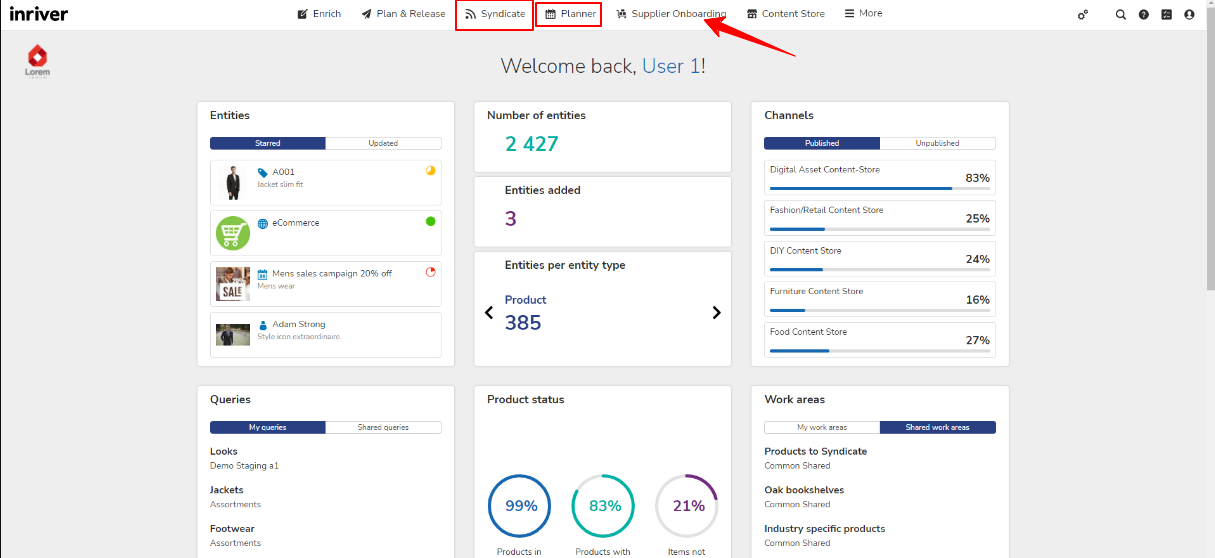The height and width of the screenshot is (558, 1215).
Task: Click the DIY Content Store channel row
Action: tap(879, 259)
